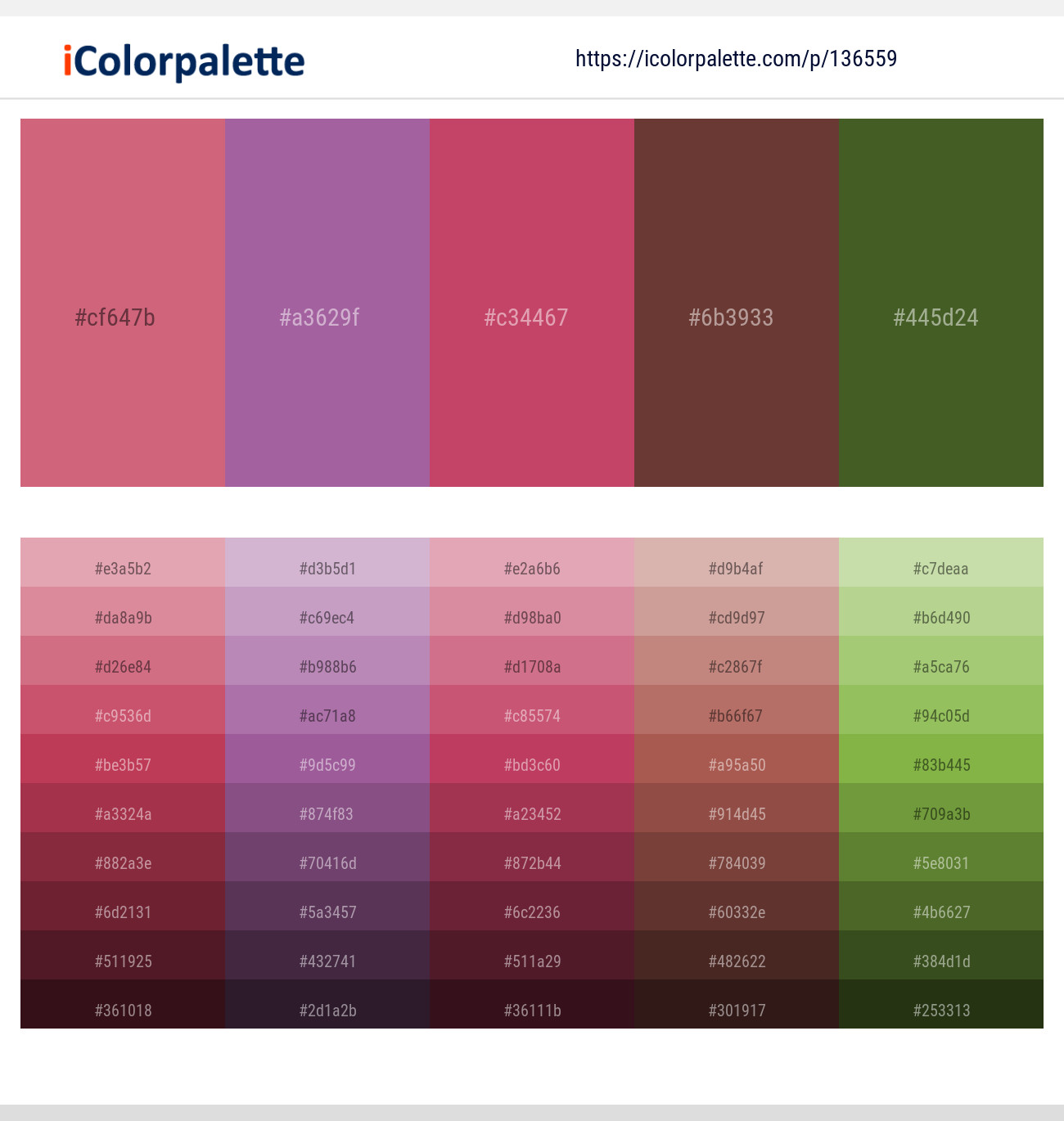Image resolution: width=1064 pixels, height=1121 pixels.
Task: Select the large #cf647b color swatch
Action: pyautogui.click(x=123, y=303)
